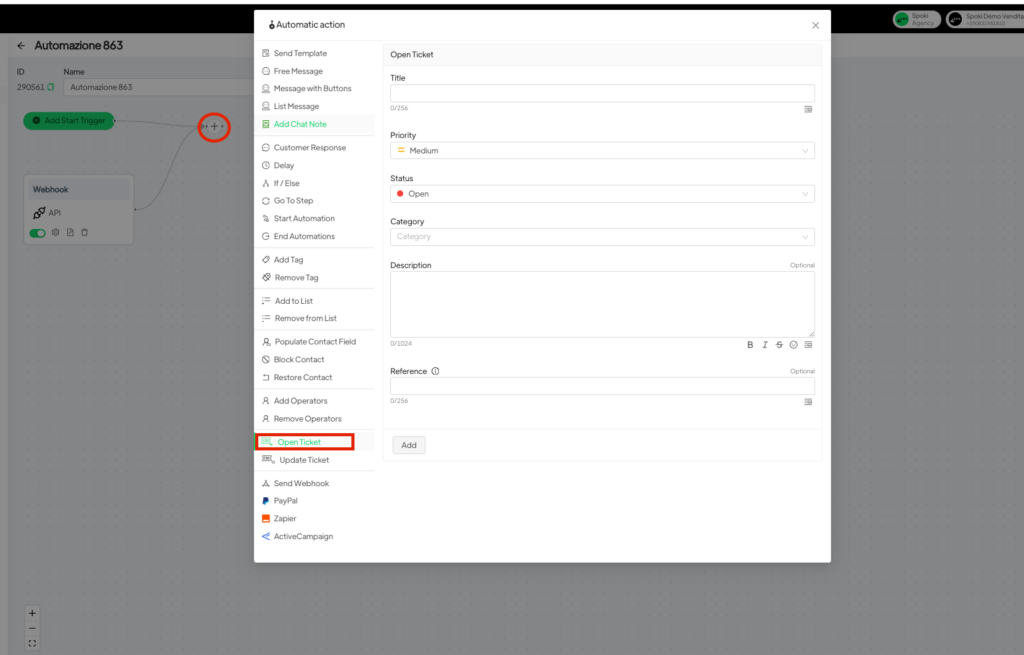1024x655 pixels.
Task: Click the bold formatting icon under Description
Action: 750,345
